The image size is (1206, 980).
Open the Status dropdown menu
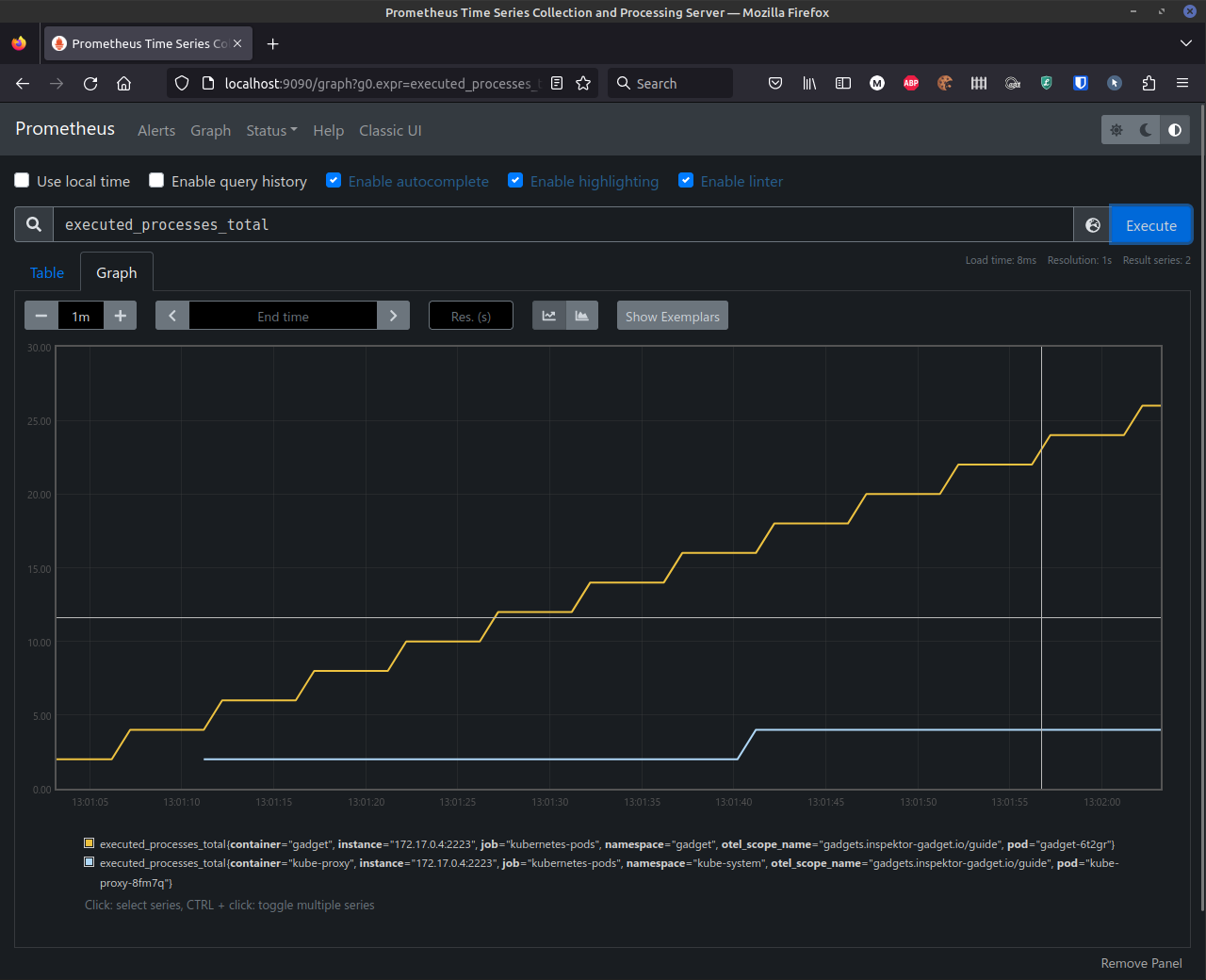(x=271, y=131)
